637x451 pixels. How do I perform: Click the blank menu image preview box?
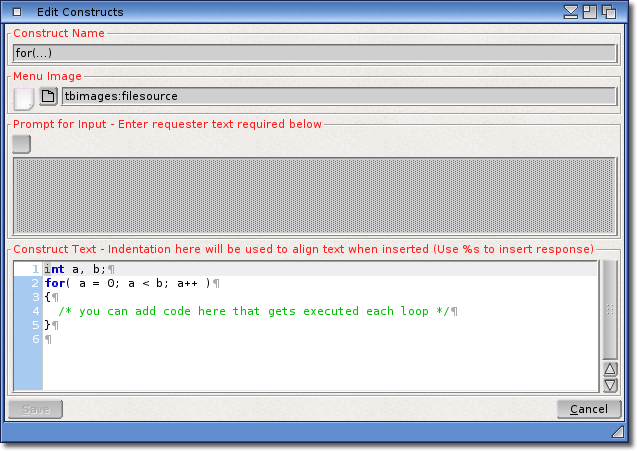24,97
